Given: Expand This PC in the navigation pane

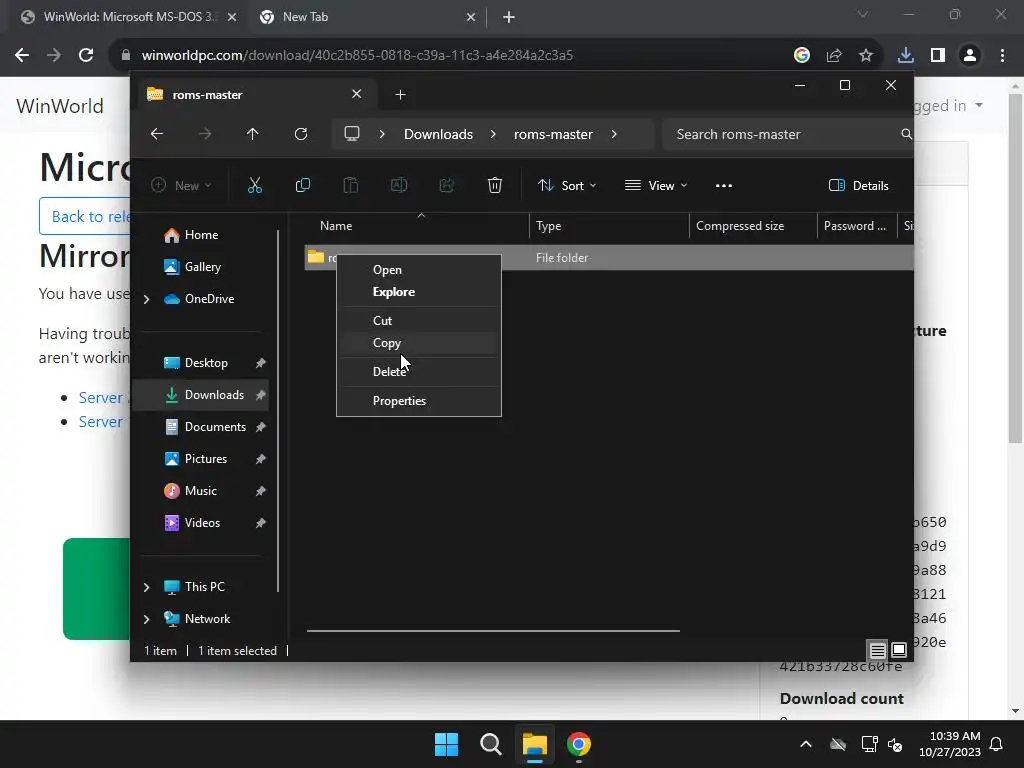Looking at the screenshot, I should pyautogui.click(x=146, y=587).
